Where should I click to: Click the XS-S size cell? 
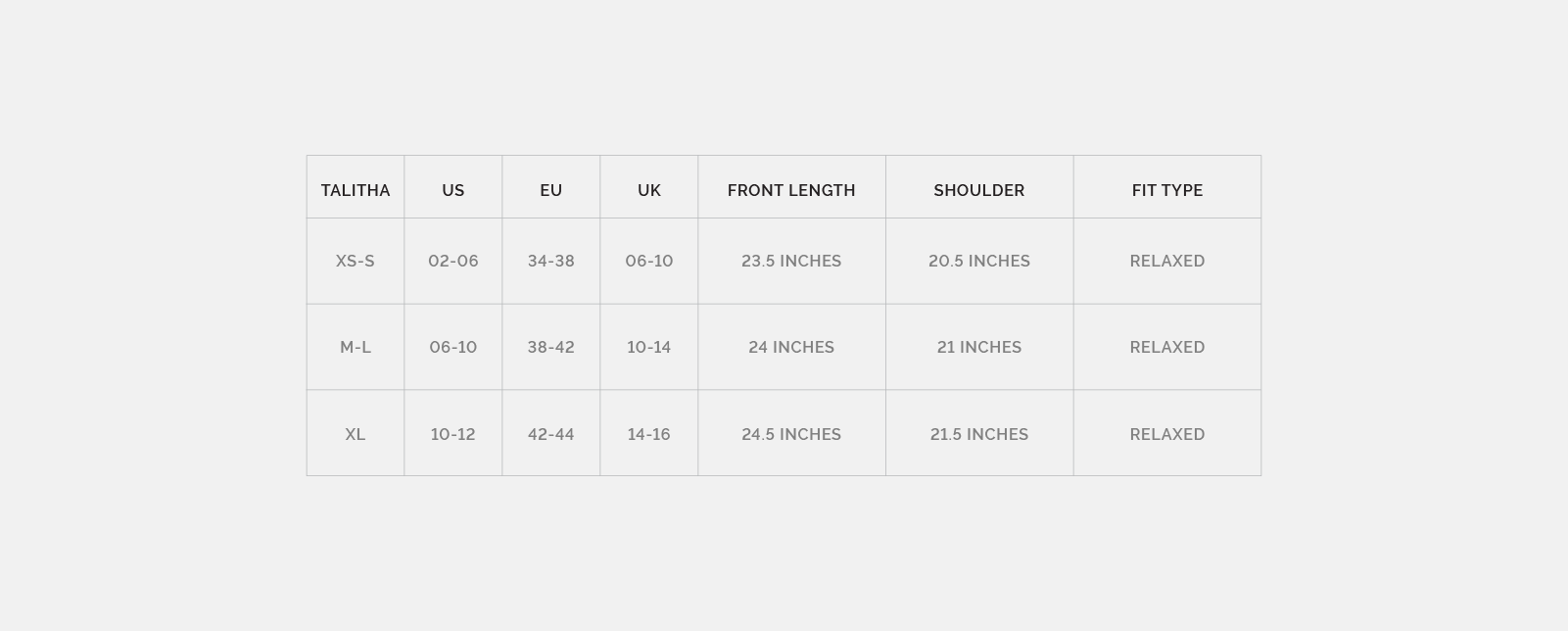coord(355,261)
